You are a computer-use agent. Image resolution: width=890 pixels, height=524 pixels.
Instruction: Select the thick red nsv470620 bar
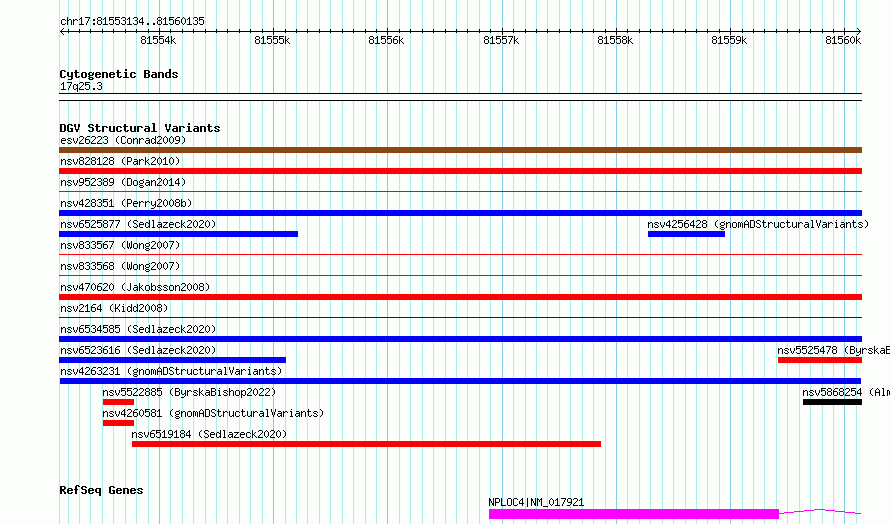[x=460, y=297]
